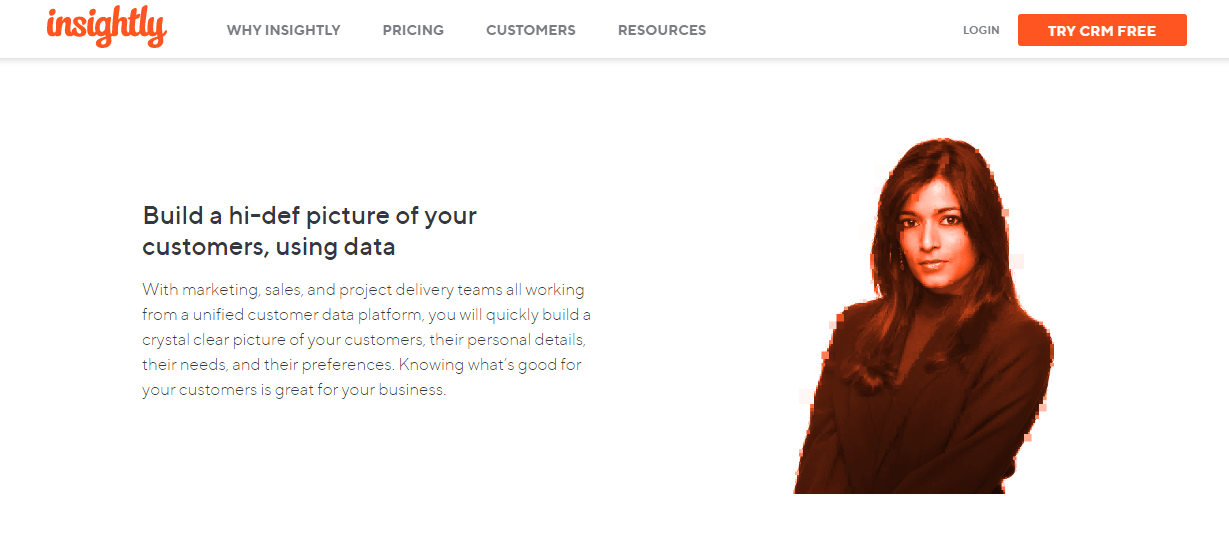The image size is (1229, 549).
Task: Click the Try CRM Free button
Action: tap(1102, 30)
